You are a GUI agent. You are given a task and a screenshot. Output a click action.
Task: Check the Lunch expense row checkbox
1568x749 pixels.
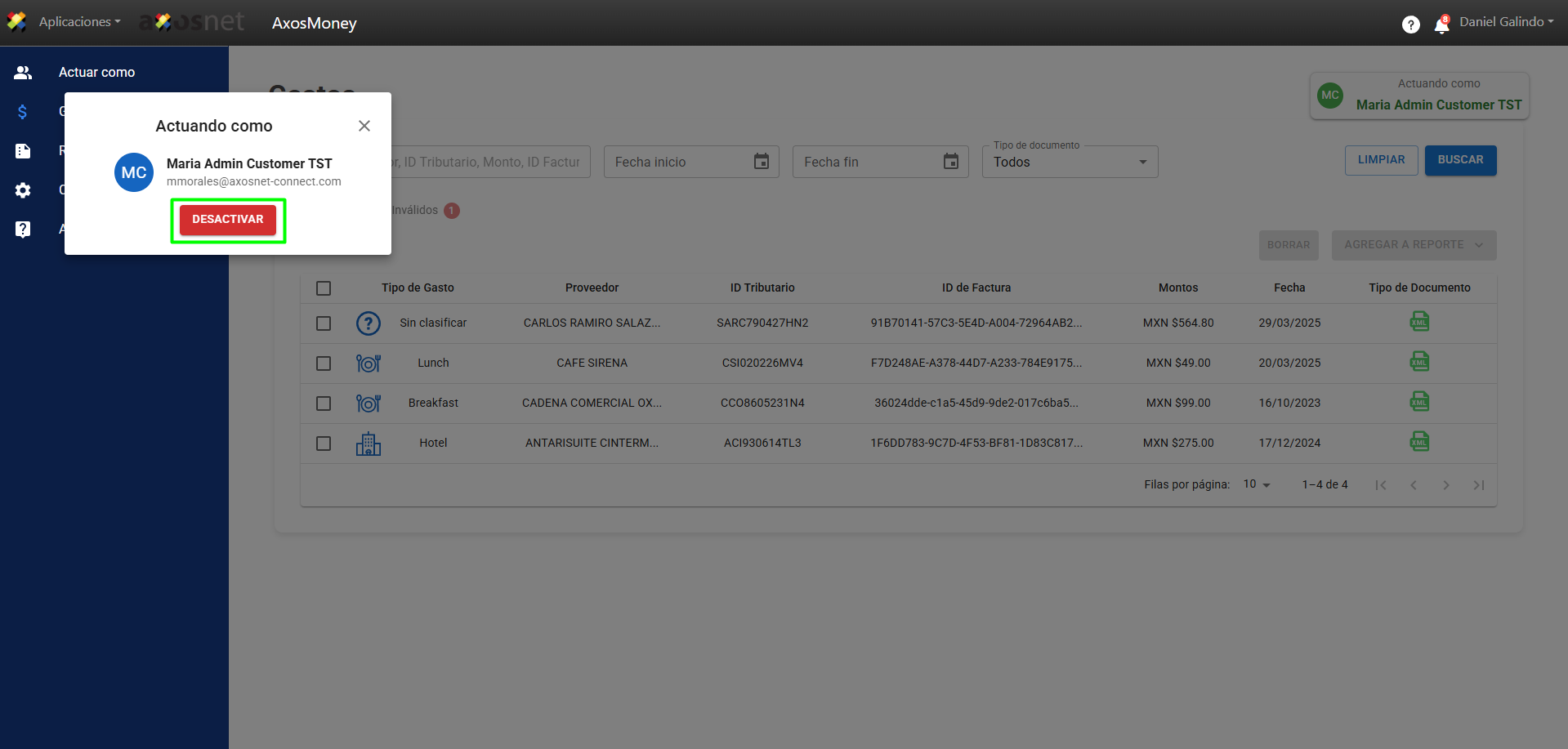click(324, 363)
